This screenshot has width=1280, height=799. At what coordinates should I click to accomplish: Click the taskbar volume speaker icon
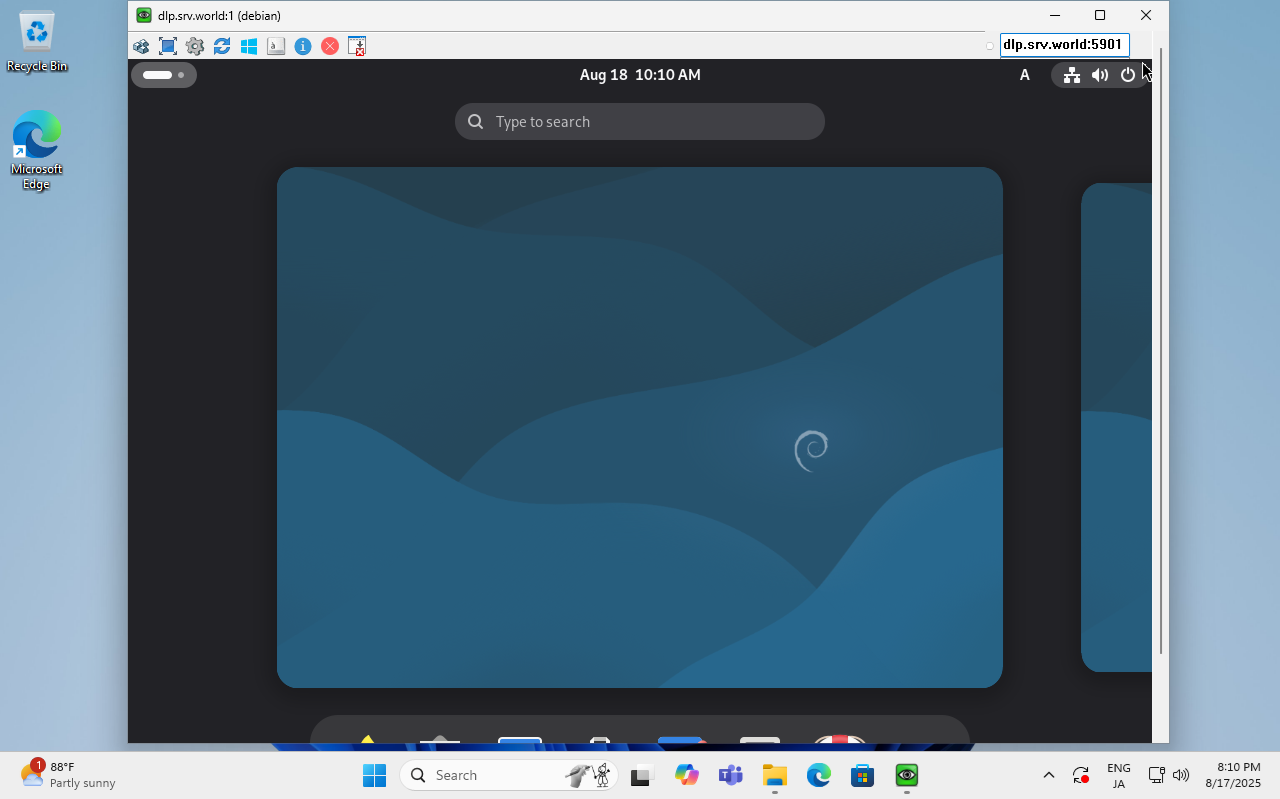point(1181,775)
